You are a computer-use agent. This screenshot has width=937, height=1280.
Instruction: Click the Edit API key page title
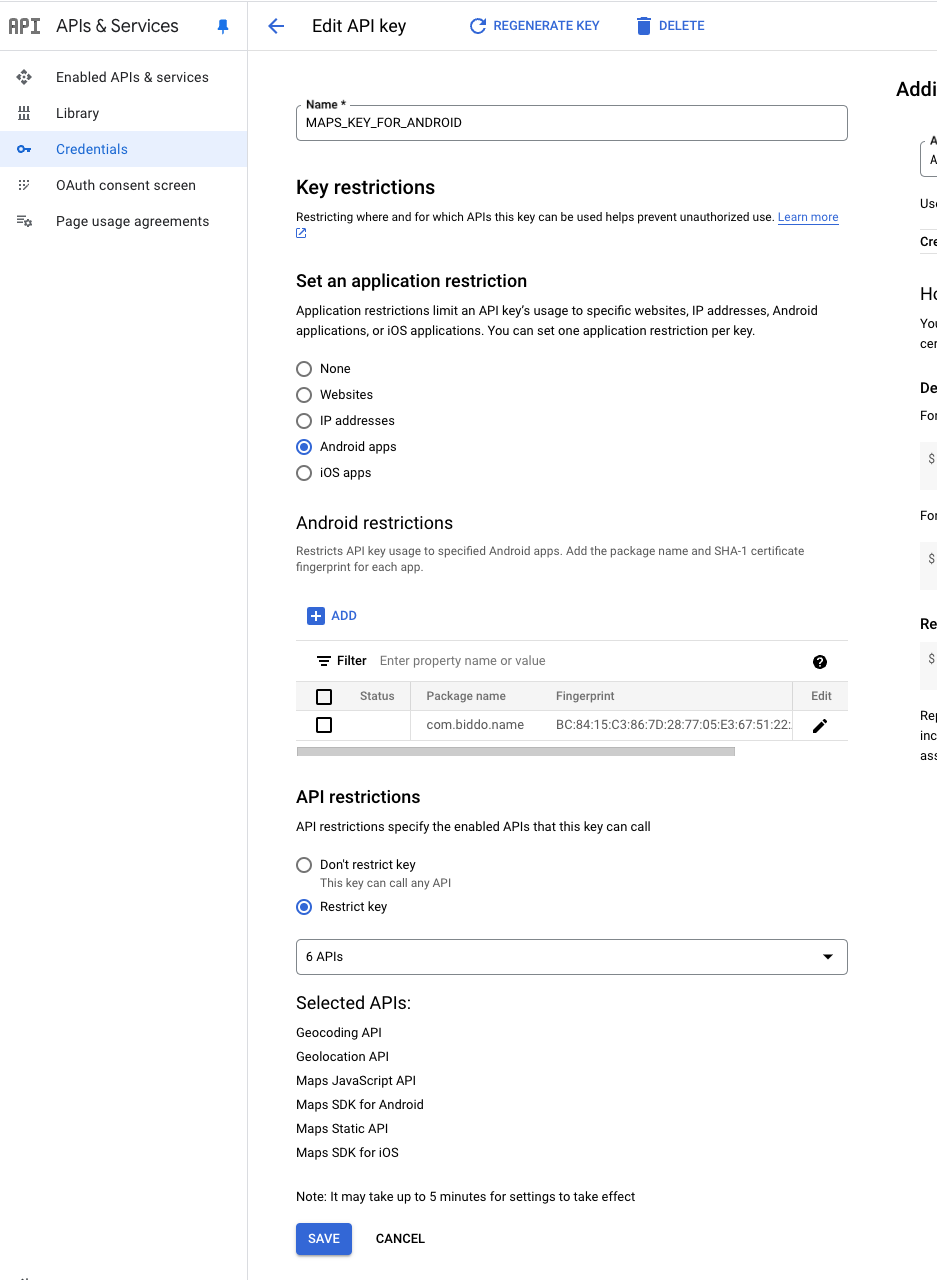[359, 26]
